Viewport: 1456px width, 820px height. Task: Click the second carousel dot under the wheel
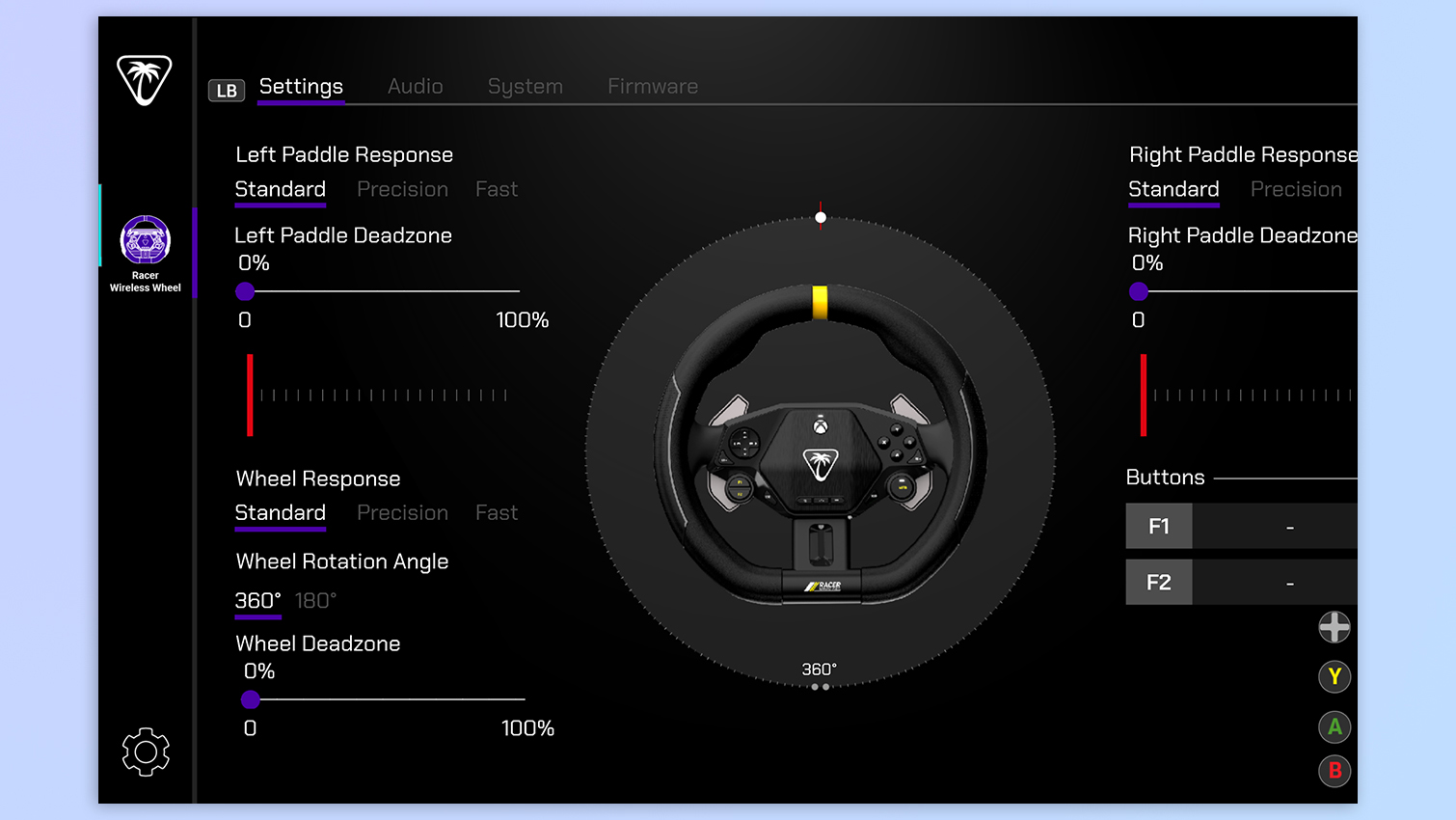tap(826, 686)
